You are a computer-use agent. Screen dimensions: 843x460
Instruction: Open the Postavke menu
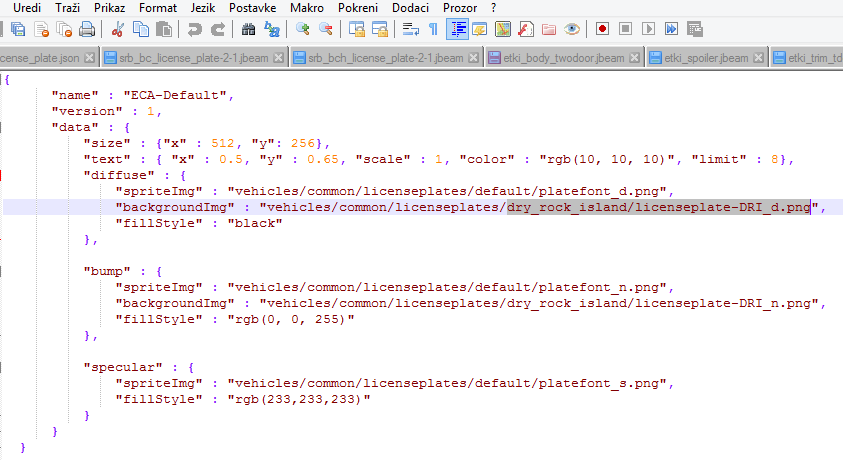coord(253,8)
